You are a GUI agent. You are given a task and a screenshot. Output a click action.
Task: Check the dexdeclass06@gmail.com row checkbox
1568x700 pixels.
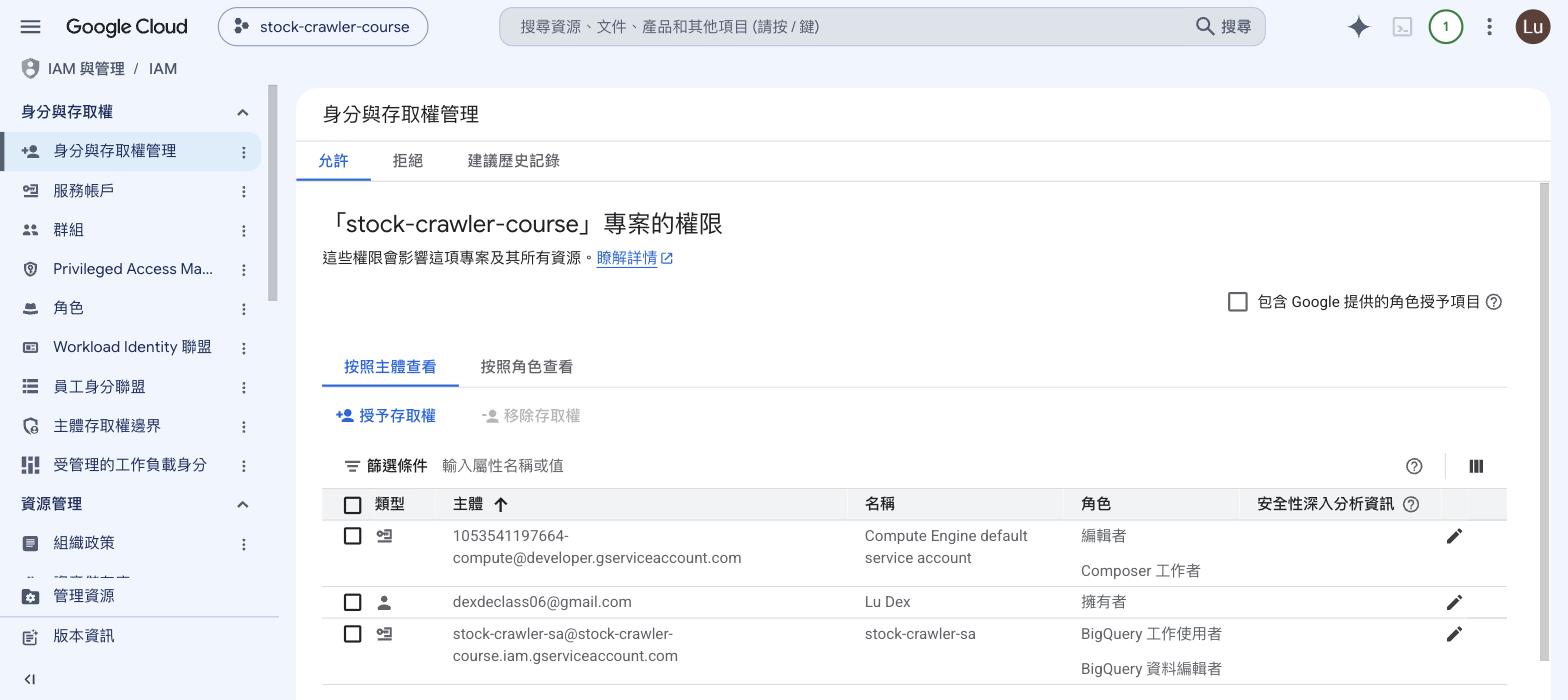click(x=352, y=602)
